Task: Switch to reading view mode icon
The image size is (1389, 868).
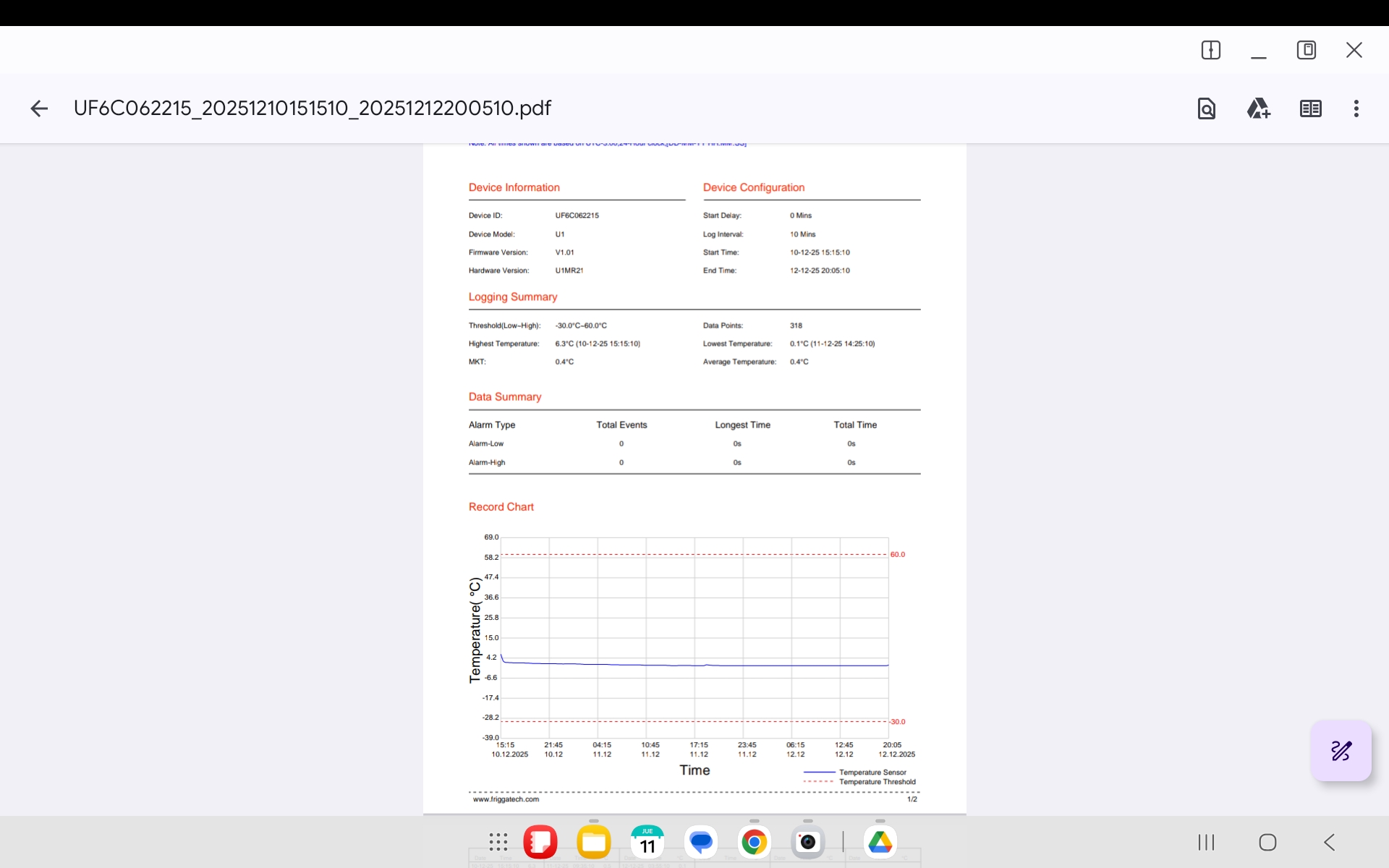Action: [1310, 109]
